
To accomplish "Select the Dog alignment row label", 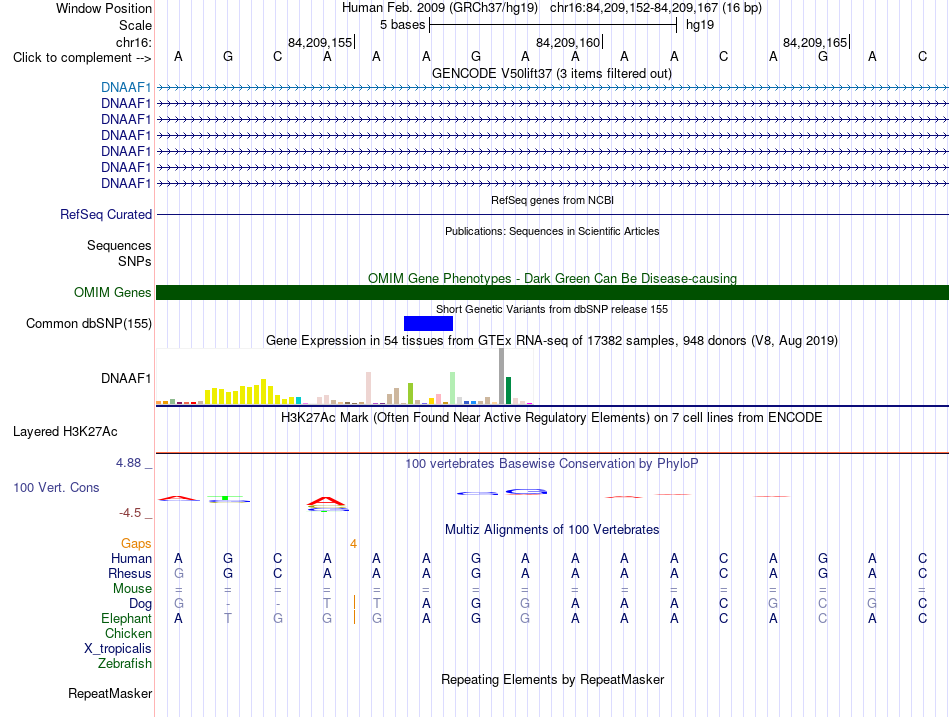I will coord(140,604).
